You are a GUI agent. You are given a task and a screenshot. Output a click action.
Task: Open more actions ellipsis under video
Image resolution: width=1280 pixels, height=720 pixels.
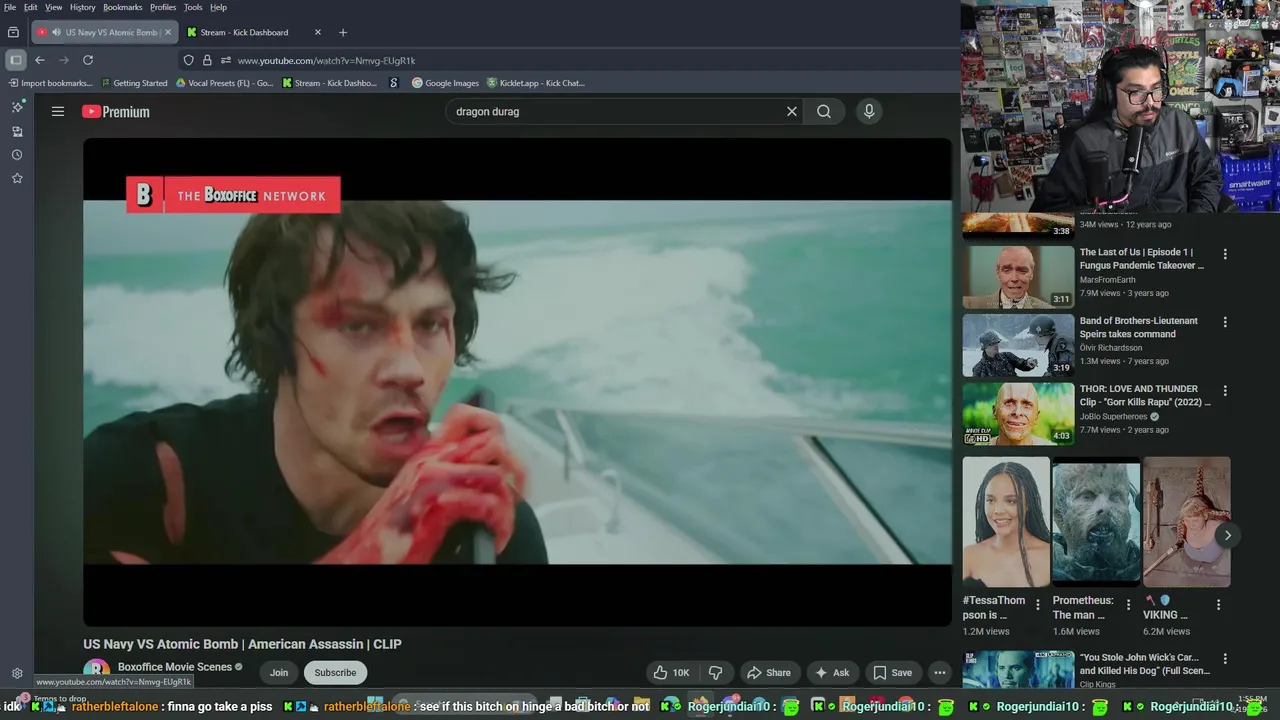(940, 673)
